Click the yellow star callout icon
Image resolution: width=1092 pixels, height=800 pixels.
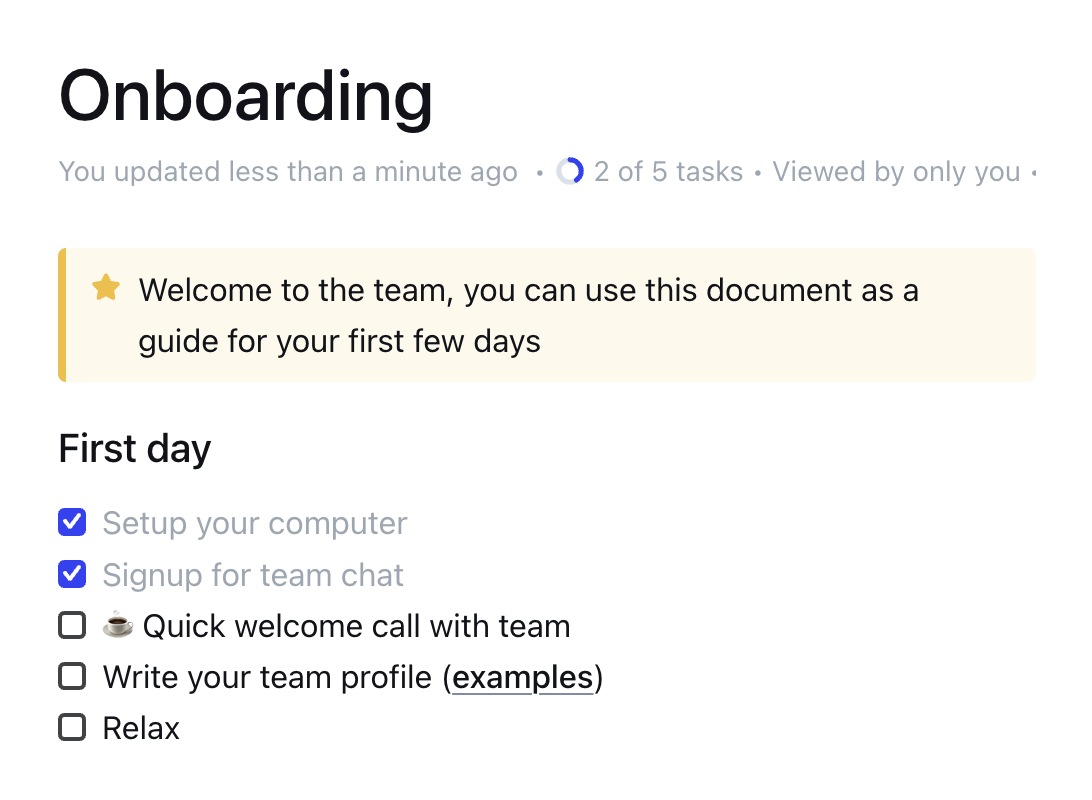(x=106, y=288)
